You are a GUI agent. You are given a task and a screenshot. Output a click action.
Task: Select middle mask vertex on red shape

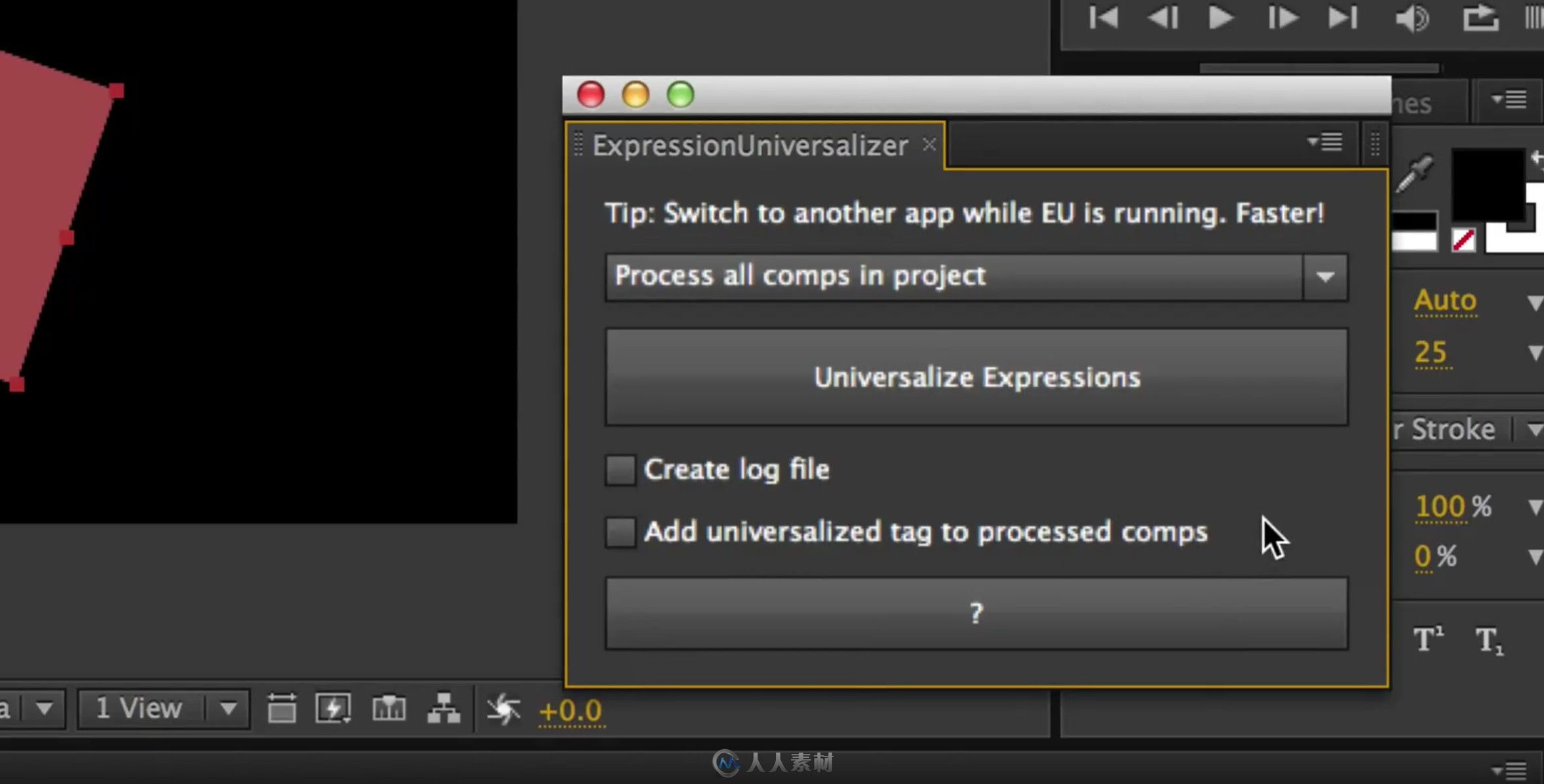point(67,238)
